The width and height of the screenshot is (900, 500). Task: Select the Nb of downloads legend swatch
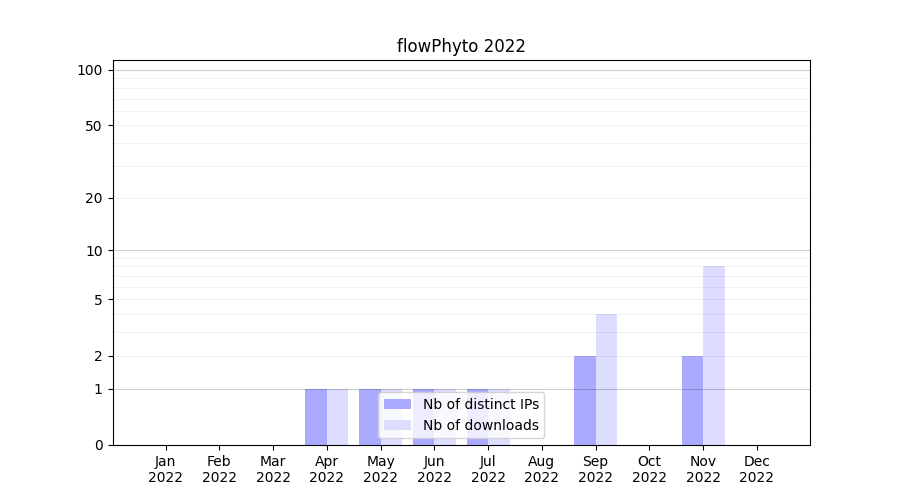coord(397,425)
